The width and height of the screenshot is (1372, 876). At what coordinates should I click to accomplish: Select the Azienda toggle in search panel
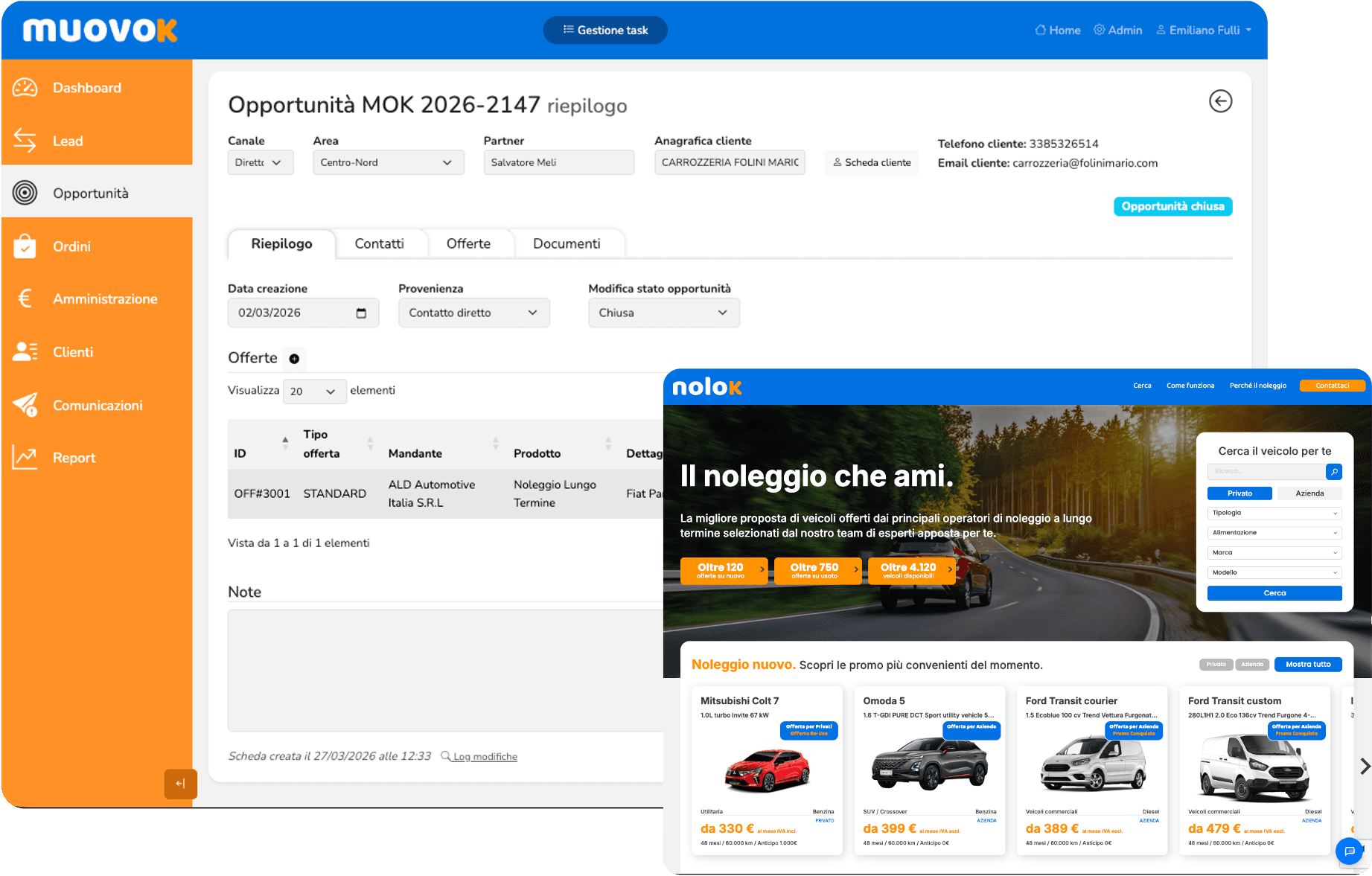pyautogui.click(x=1309, y=493)
